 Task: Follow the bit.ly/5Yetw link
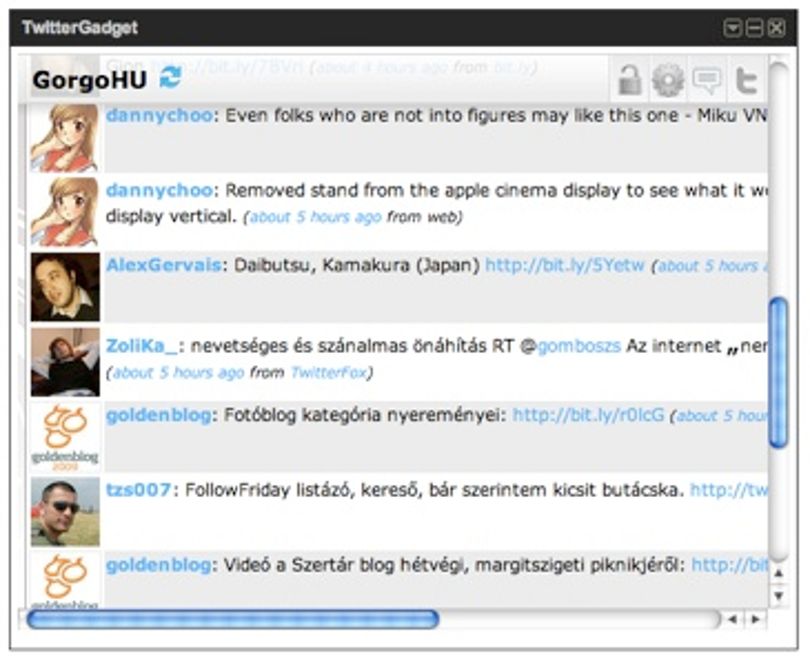tap(565, 265)
